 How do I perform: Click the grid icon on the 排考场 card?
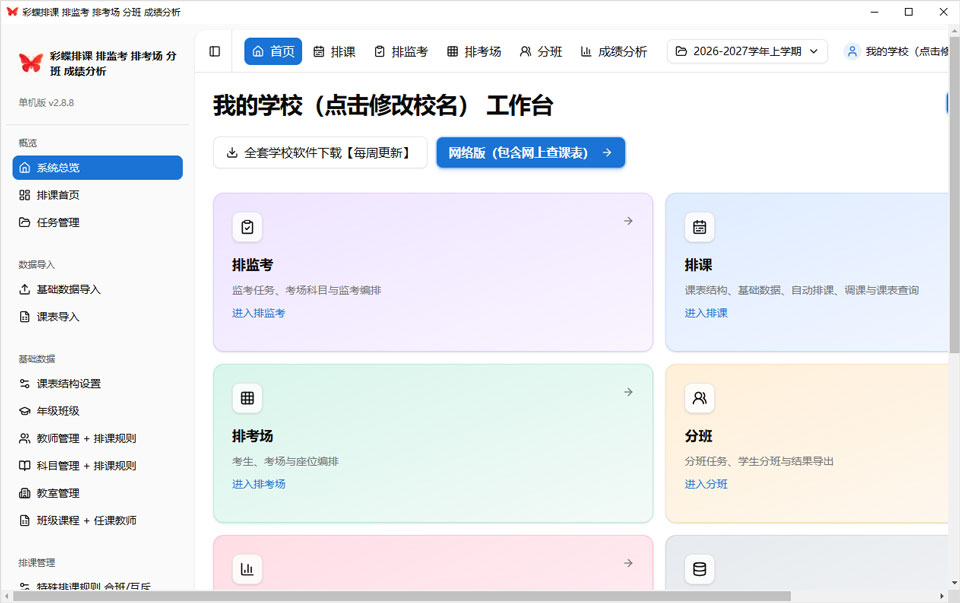[x=247, y=398]
